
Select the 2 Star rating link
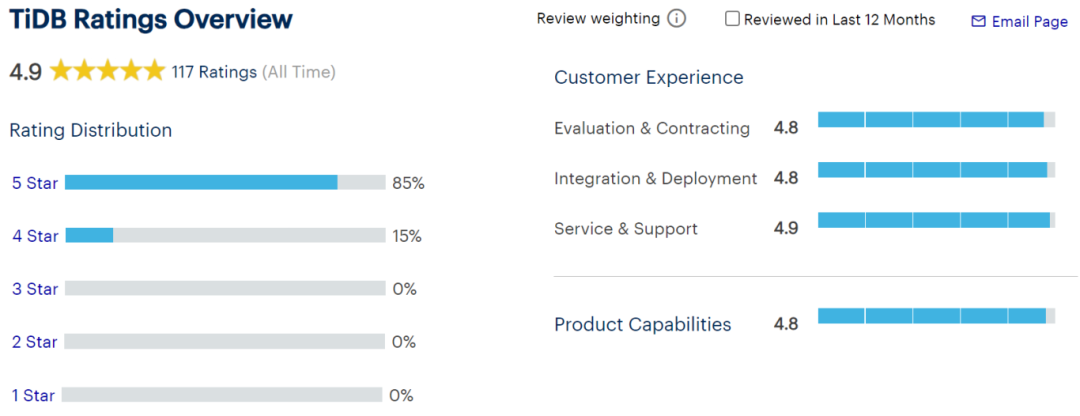click(x=35, y=342)
